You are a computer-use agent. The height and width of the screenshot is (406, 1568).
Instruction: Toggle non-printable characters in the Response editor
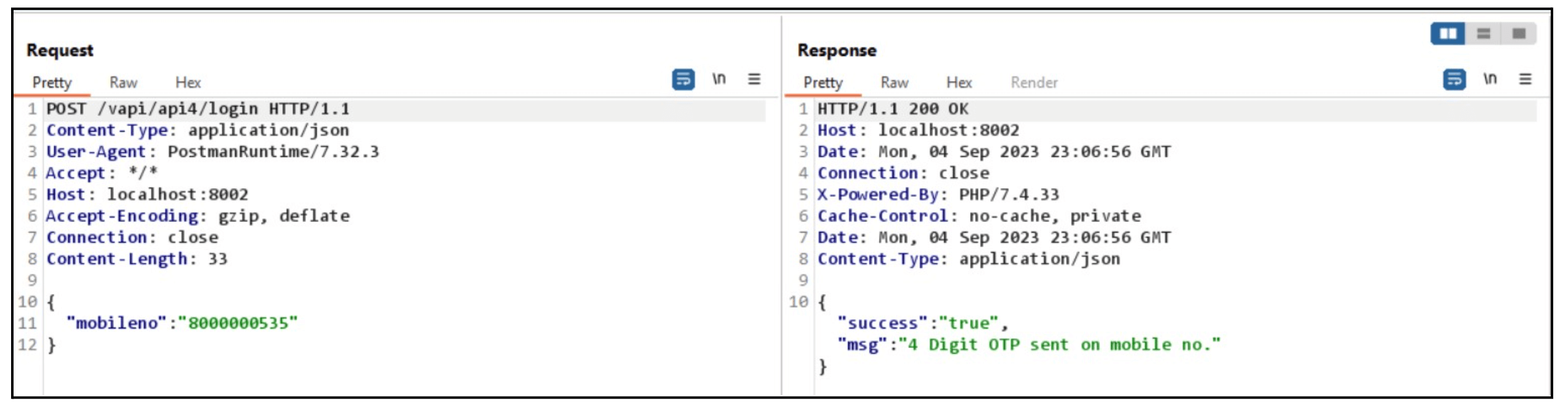(x=1491, y=79)
